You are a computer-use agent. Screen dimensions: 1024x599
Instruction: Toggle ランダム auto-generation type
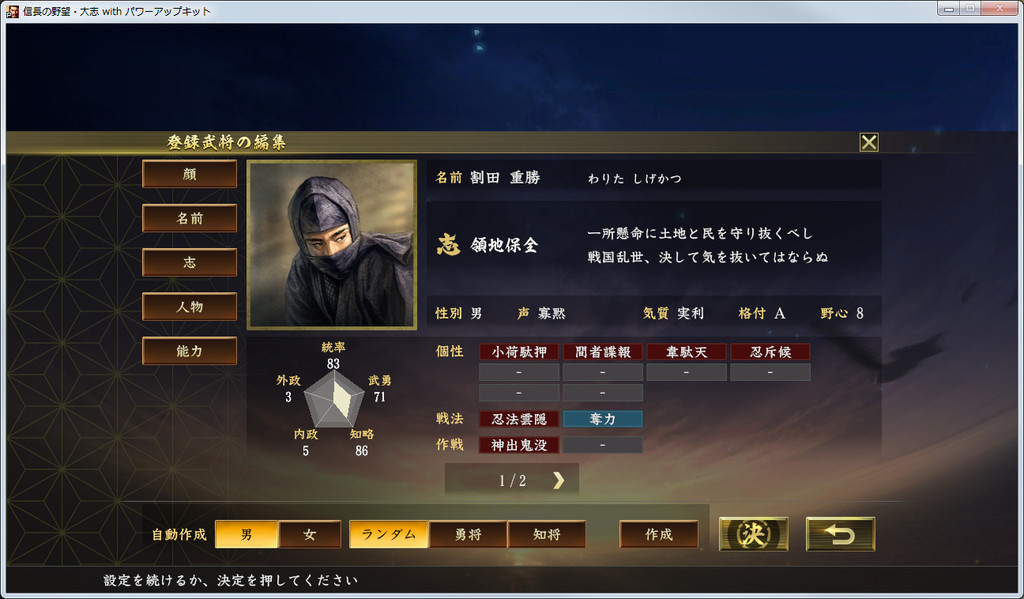[389, 534]
